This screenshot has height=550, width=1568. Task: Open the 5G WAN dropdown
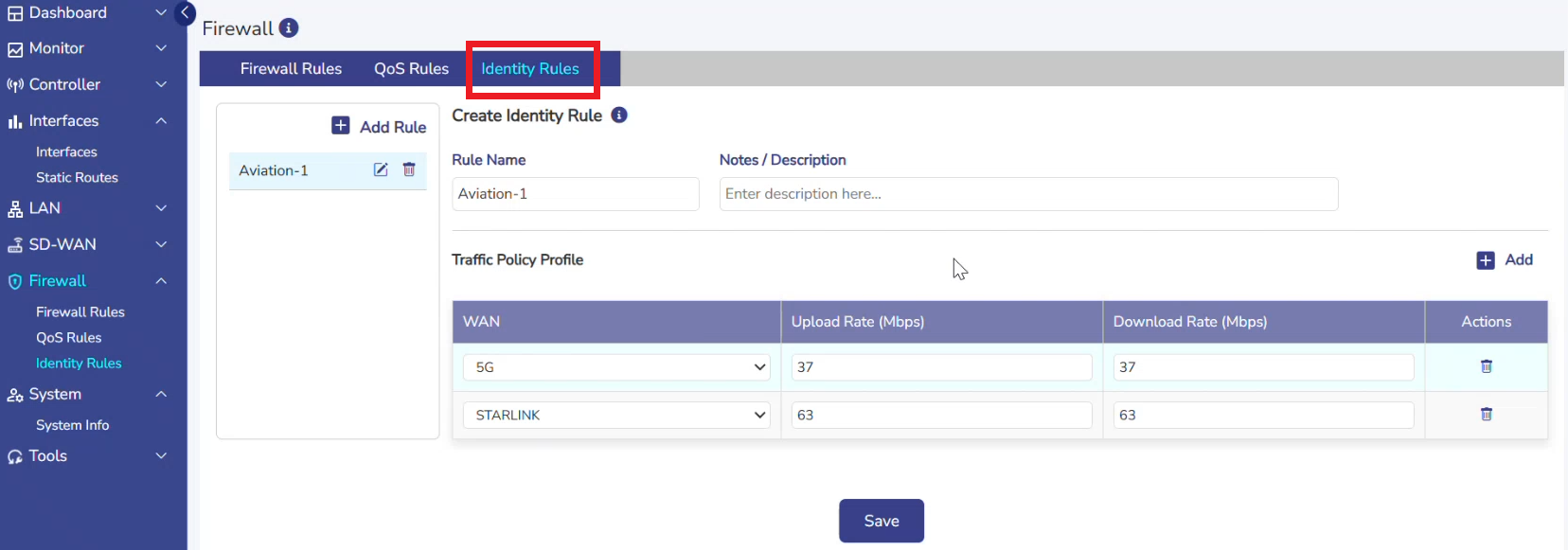(615, 367)
